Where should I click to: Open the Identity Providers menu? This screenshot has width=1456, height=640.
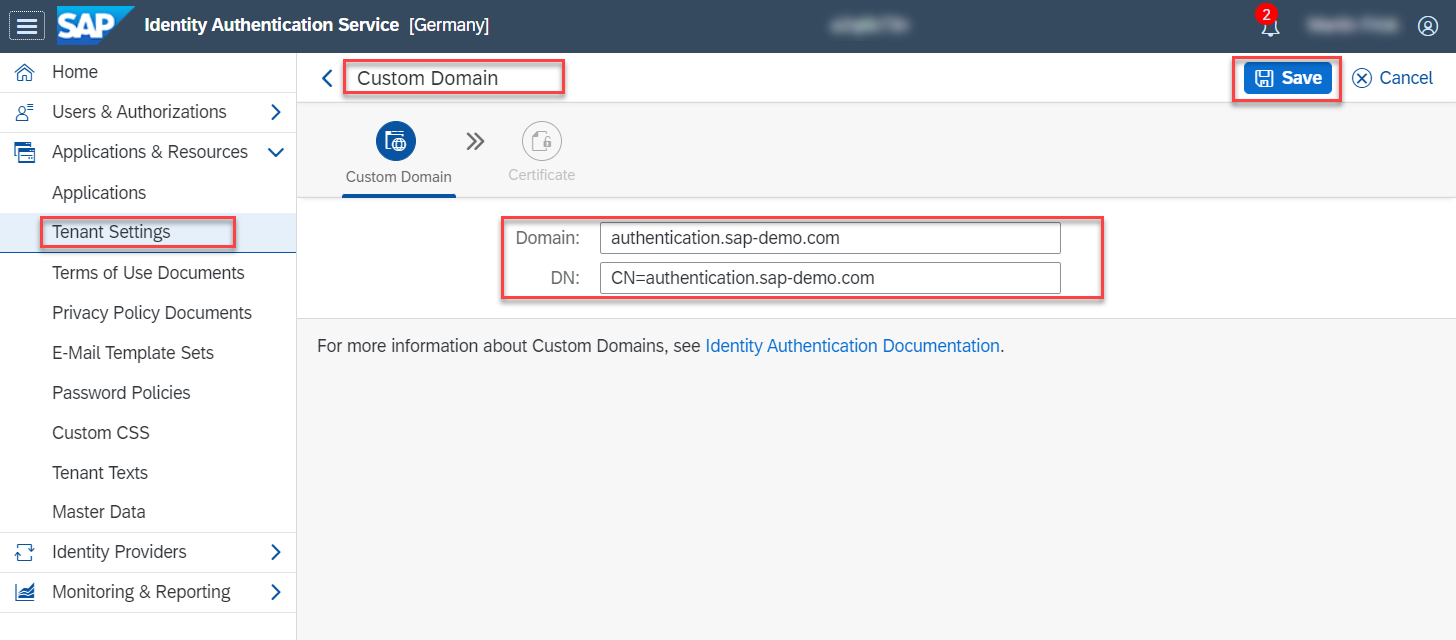[x=119, y=552]
